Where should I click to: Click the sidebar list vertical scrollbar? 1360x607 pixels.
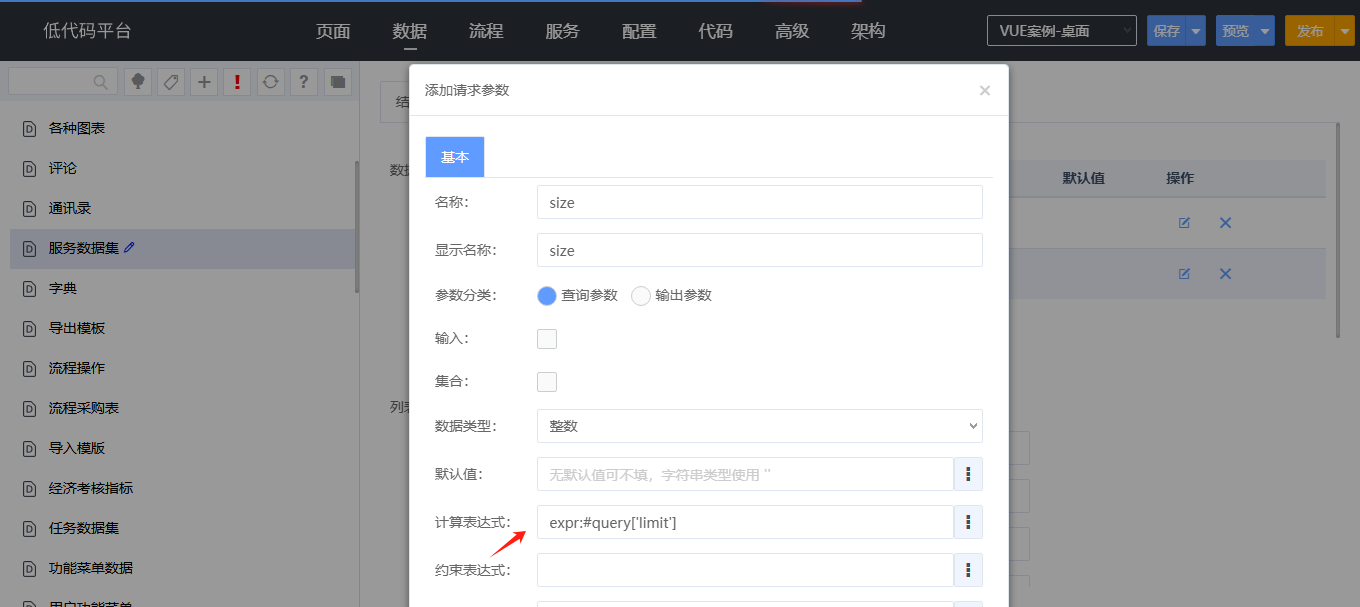point(357,226)
